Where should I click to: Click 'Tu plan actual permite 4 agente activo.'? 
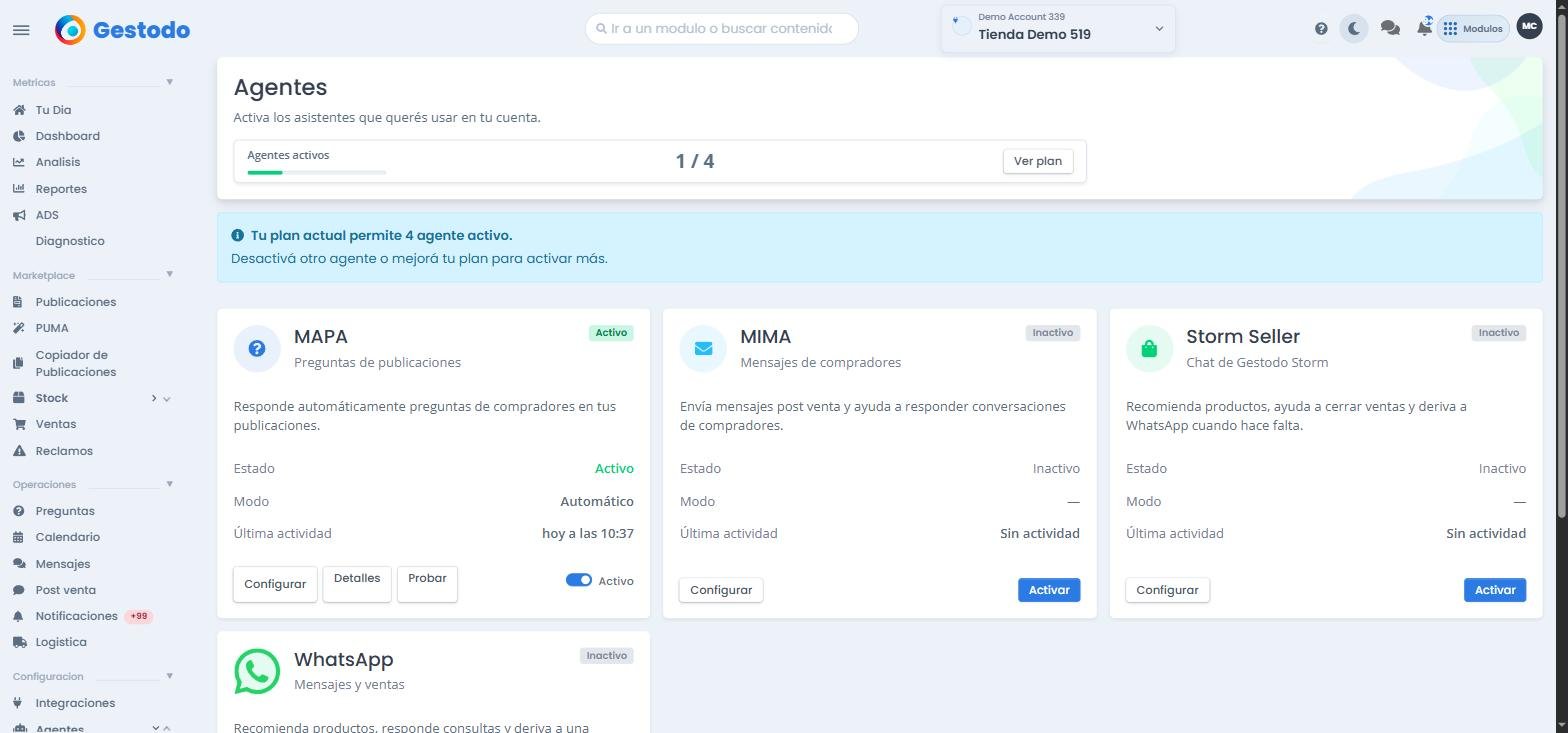[381, 235]
